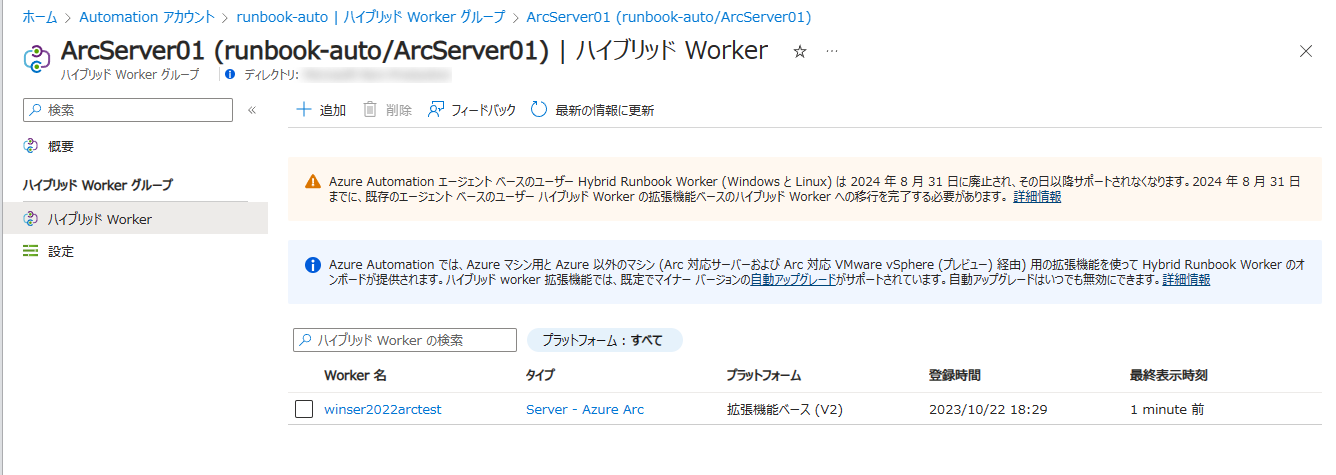Click the ホーム breadcrumb link
This screenshot has height=475, width=1336.
pyautogui.click(x=39, y=17)
